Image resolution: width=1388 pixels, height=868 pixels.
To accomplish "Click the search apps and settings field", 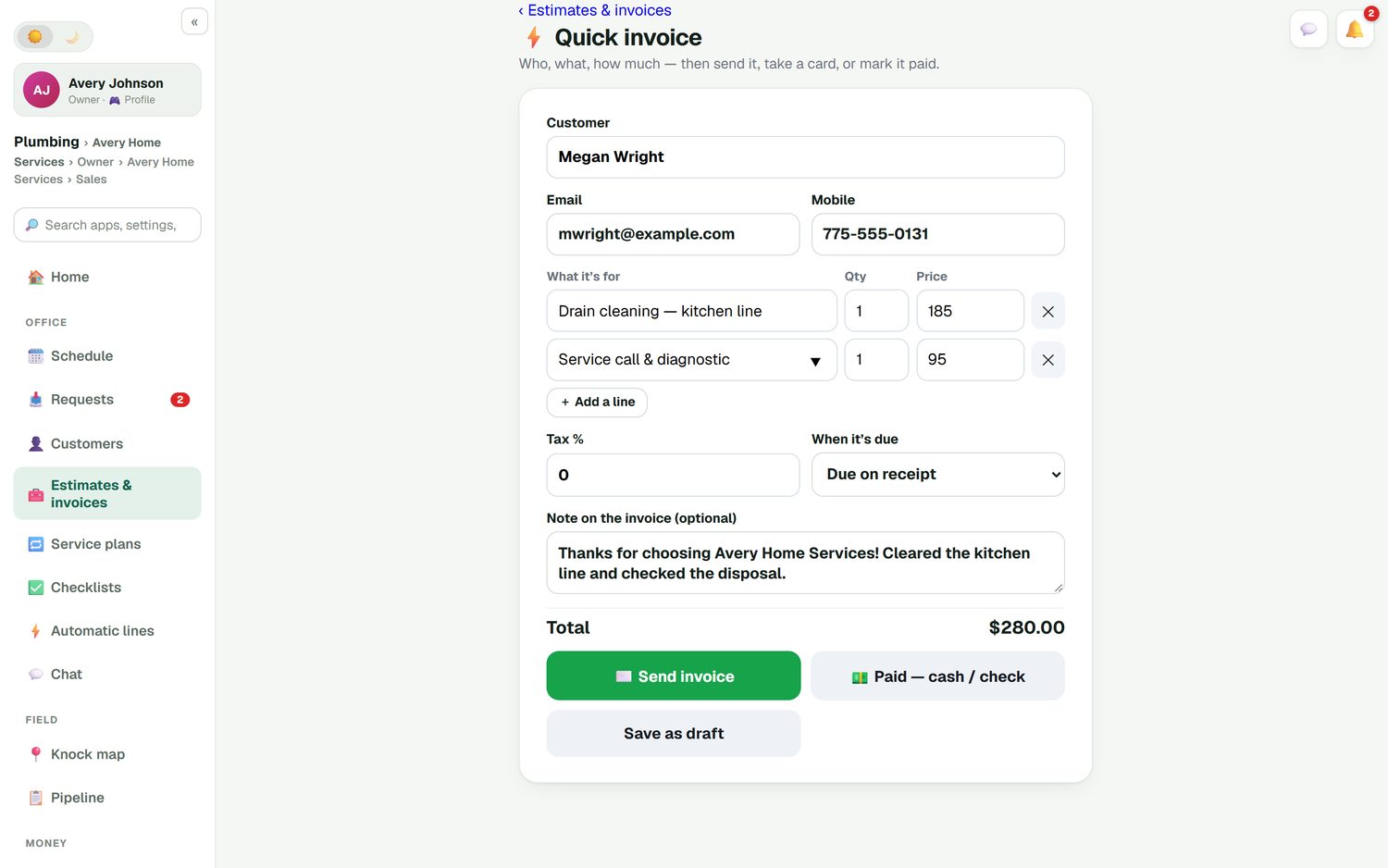I will (x=107, y=225).
